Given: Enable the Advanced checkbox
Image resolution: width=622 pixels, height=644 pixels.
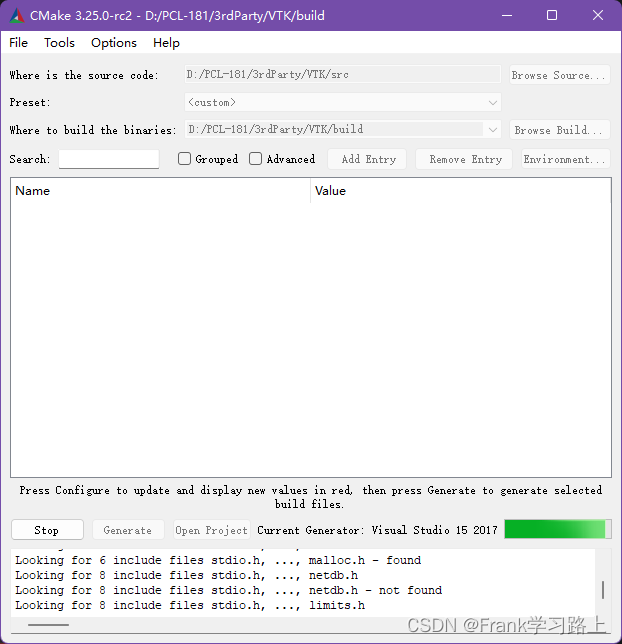Looking at the screenshot, I should tap(256, 159).
